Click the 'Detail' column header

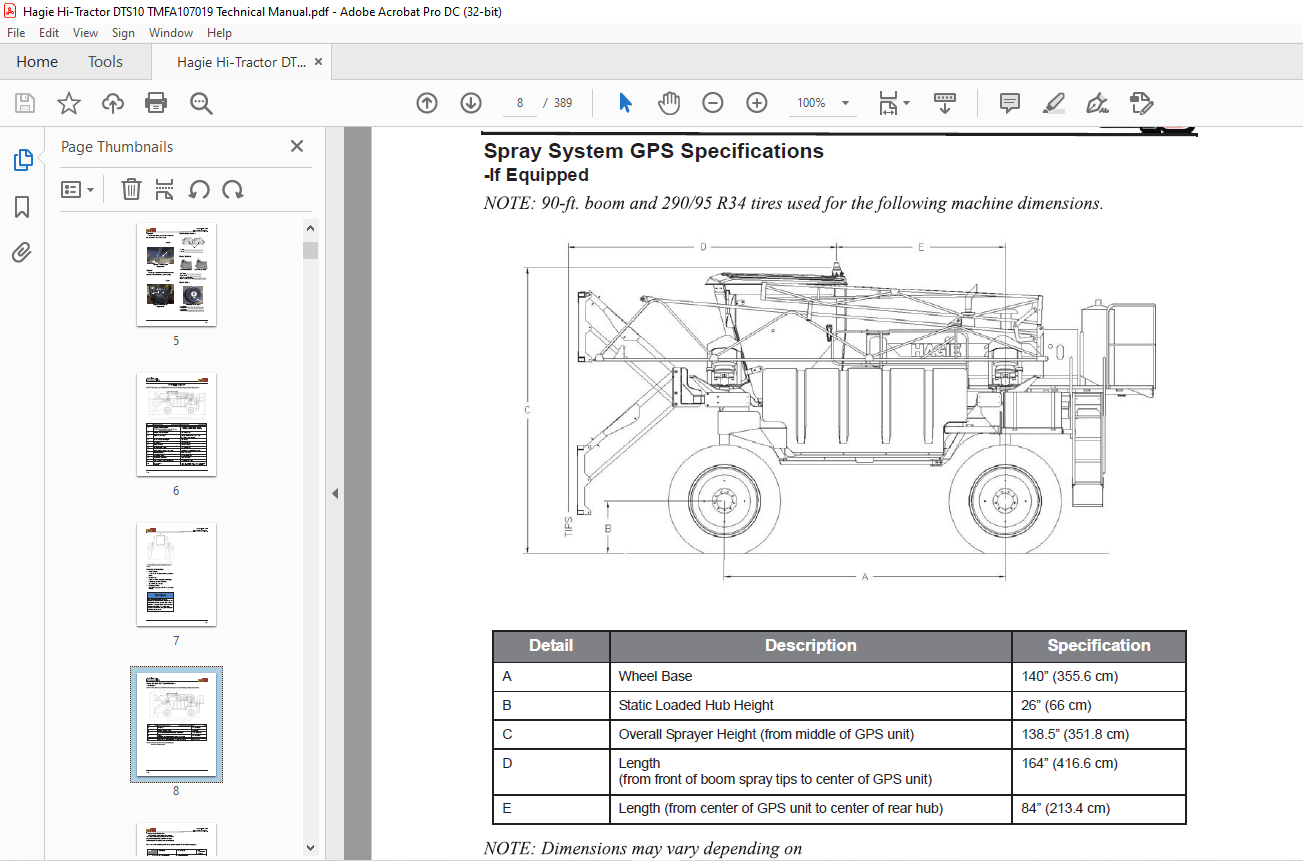pos(551,646)
